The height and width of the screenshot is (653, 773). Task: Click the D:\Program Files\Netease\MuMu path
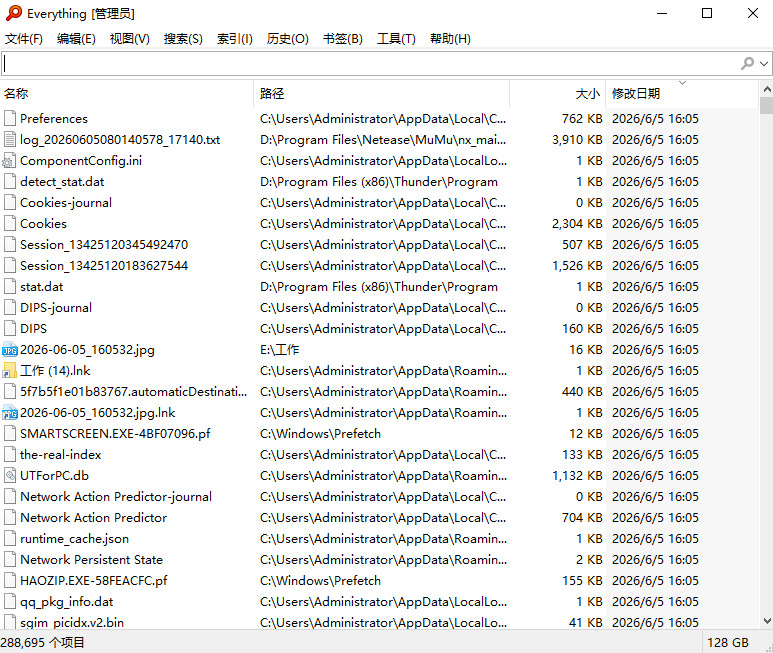tap(383, 139)
